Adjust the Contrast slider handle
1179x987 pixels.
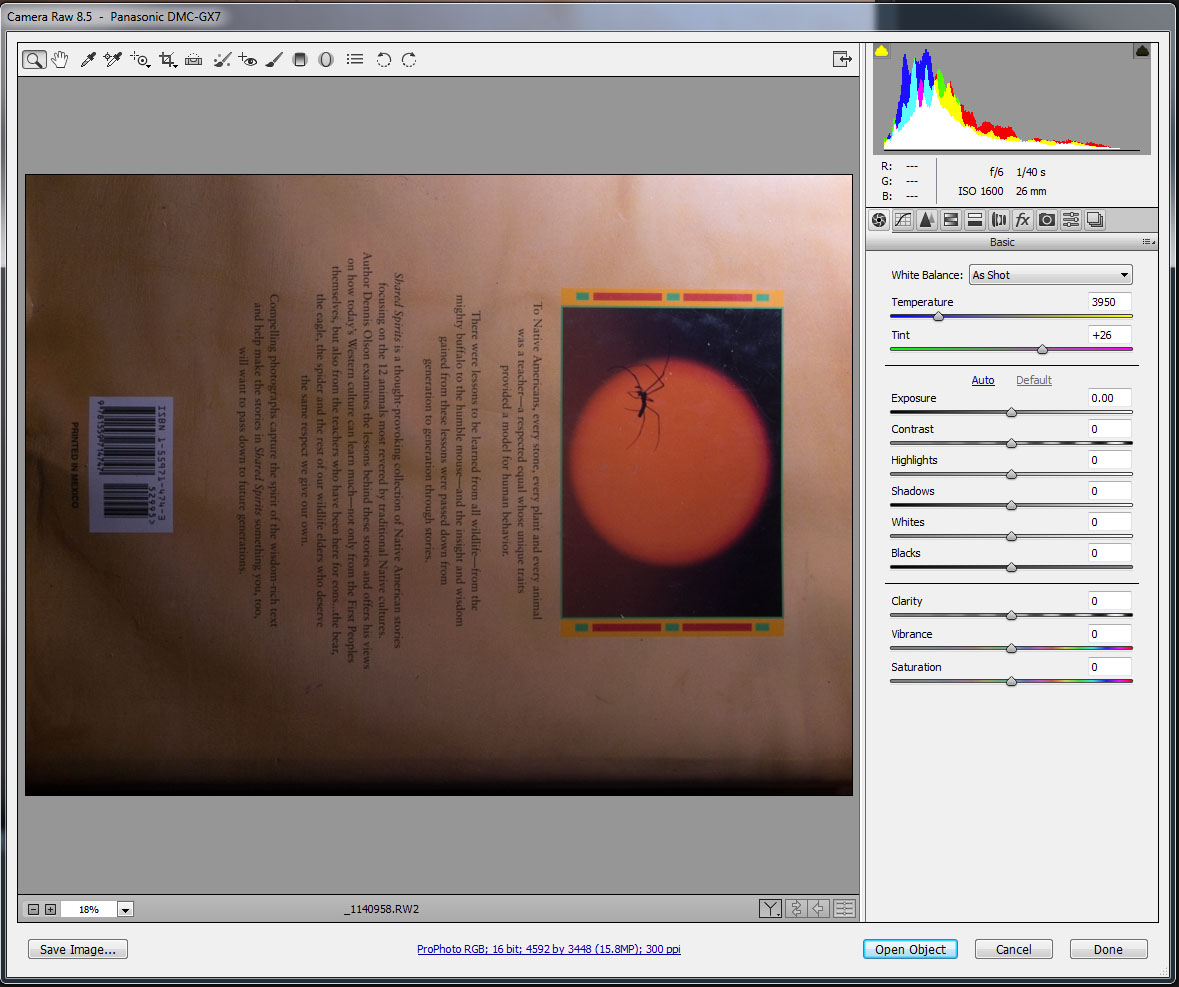(x=1011, y=444)
